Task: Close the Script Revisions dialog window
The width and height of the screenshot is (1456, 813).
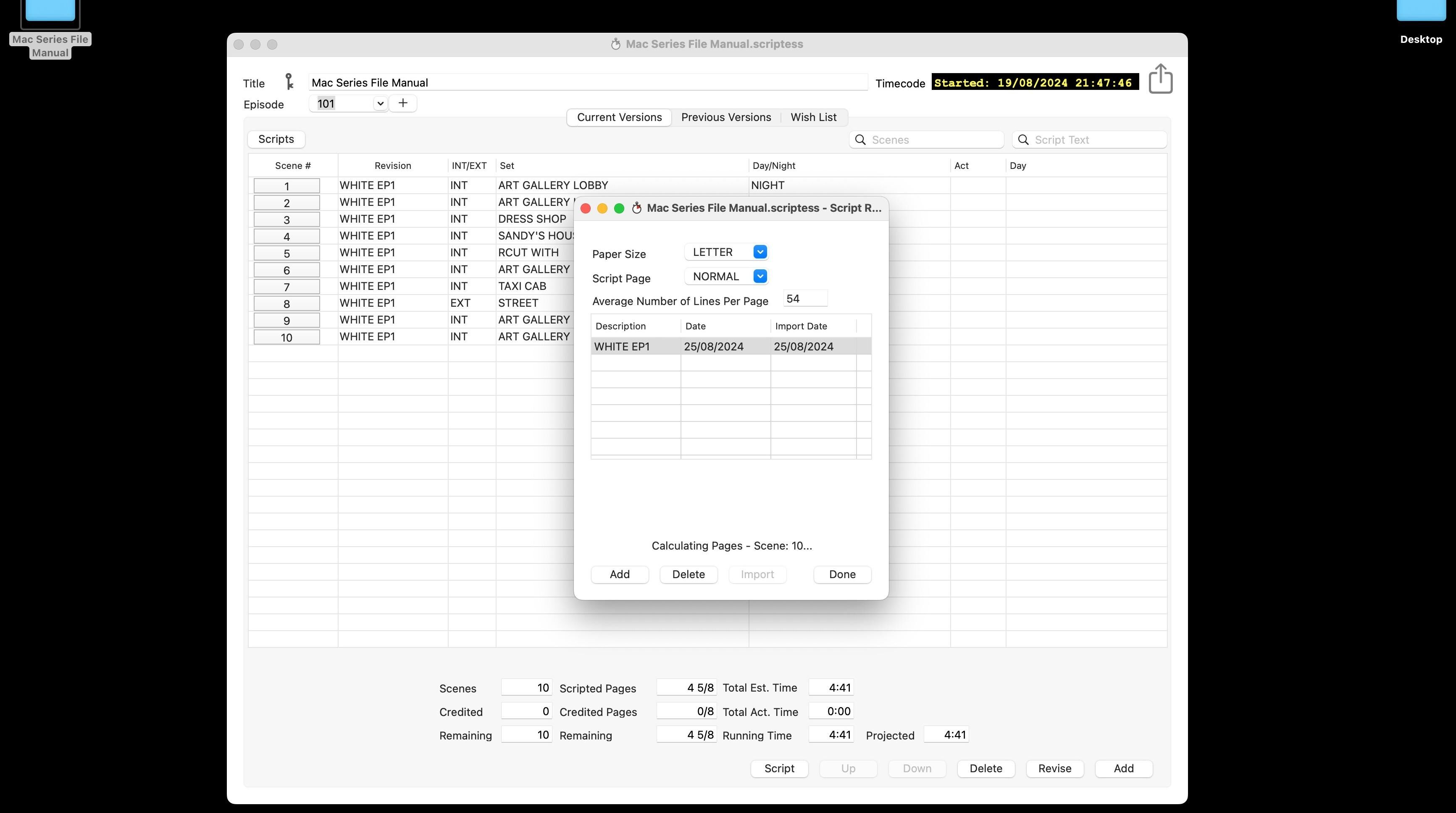Action: (x=586, y=209)
